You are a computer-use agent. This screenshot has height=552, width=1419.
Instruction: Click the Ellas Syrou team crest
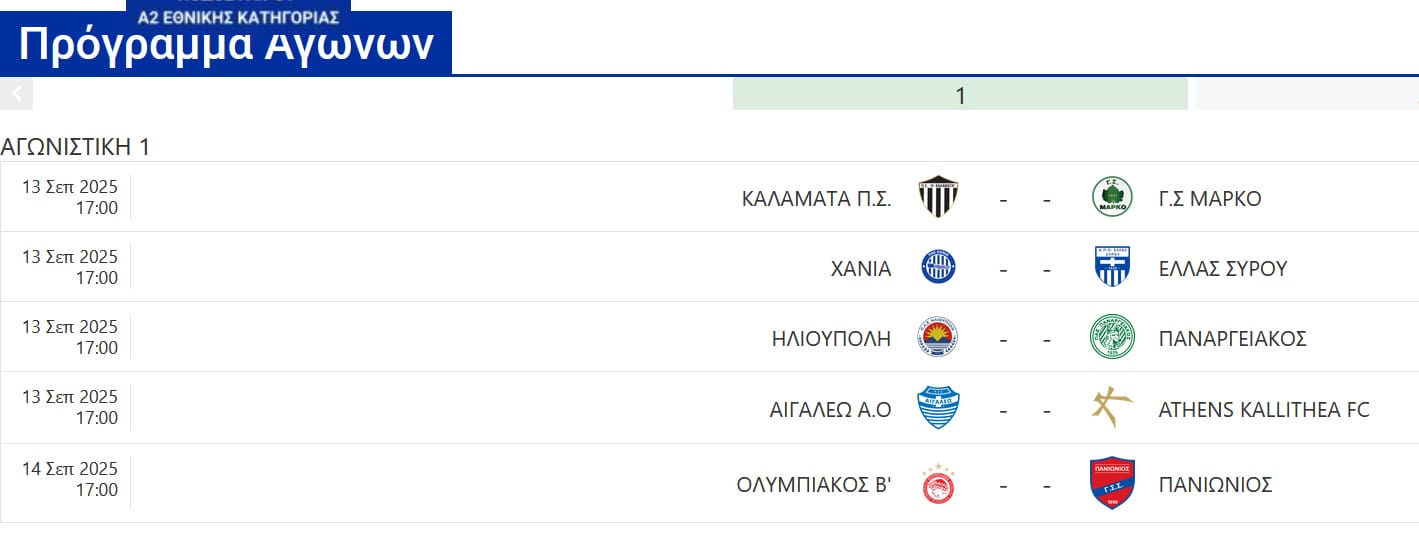point(1112,267)
